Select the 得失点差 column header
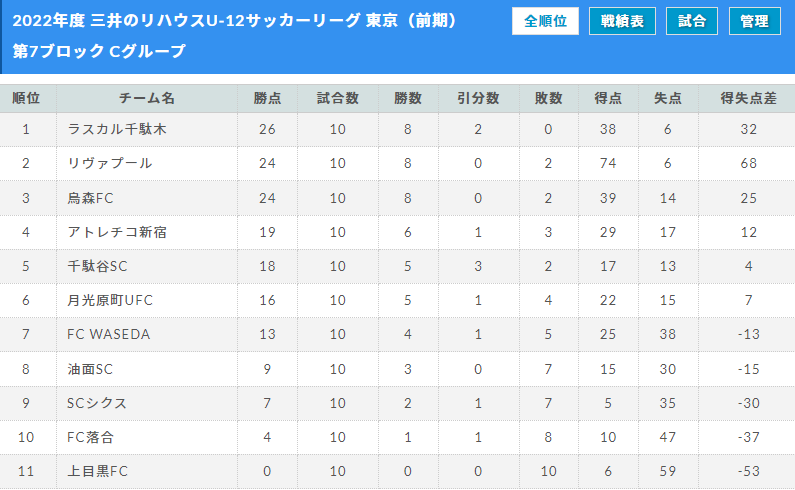The height and width of the screenshot is (490, 795). tap(748, 98)
